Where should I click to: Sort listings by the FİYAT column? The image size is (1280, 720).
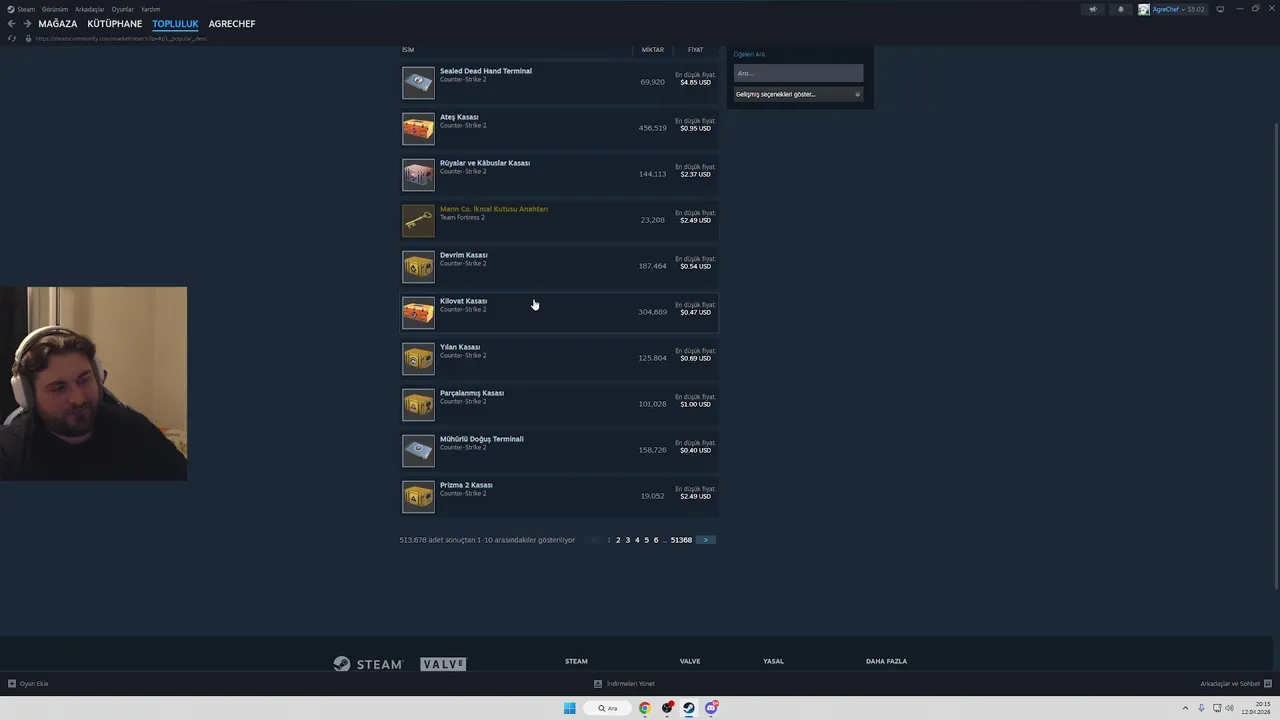click(695, 49)
